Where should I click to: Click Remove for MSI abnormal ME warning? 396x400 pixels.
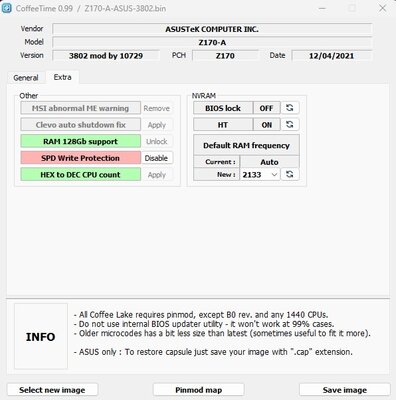coord(156,108)
